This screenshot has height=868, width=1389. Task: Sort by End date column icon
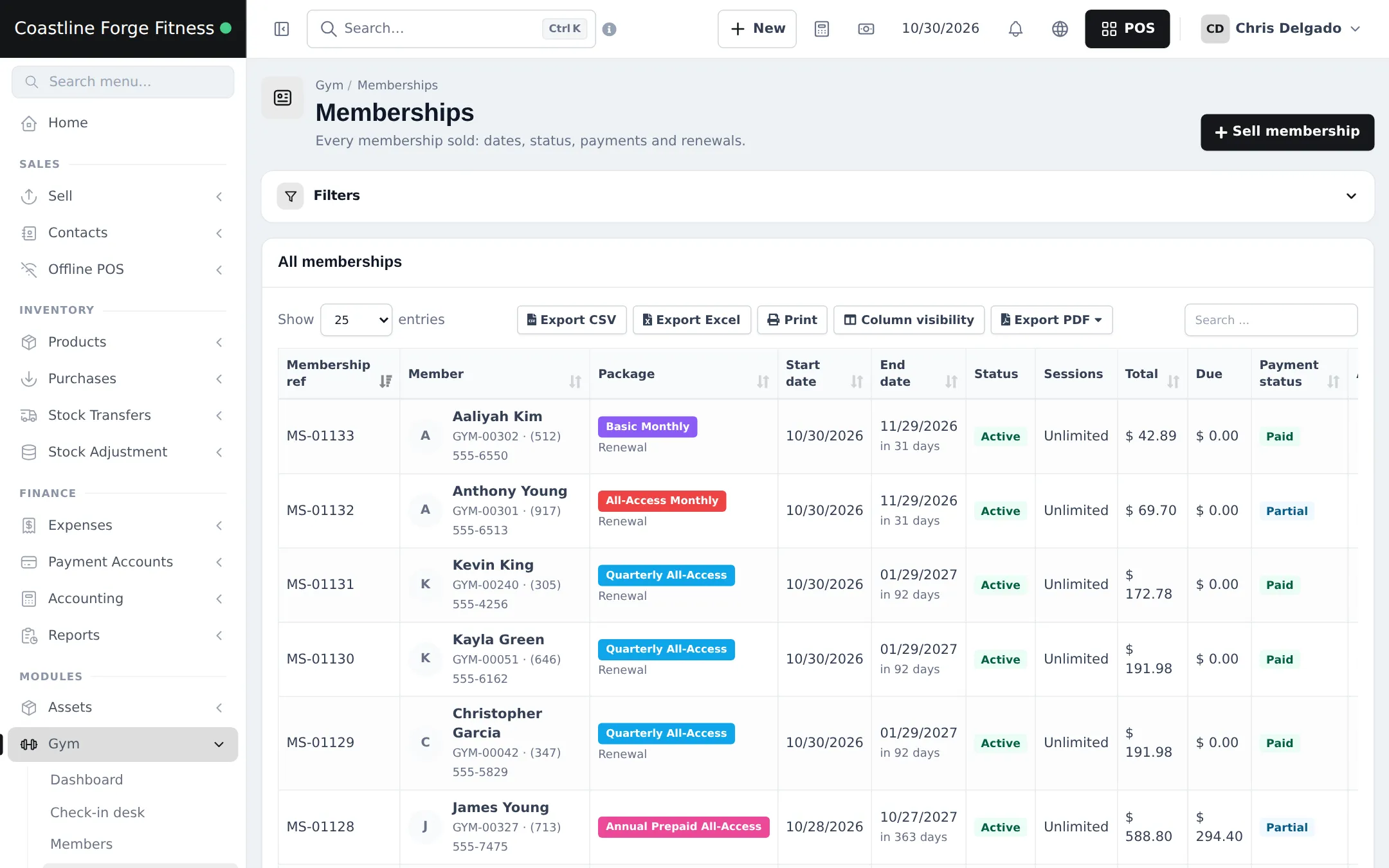[x=951, y=381]
